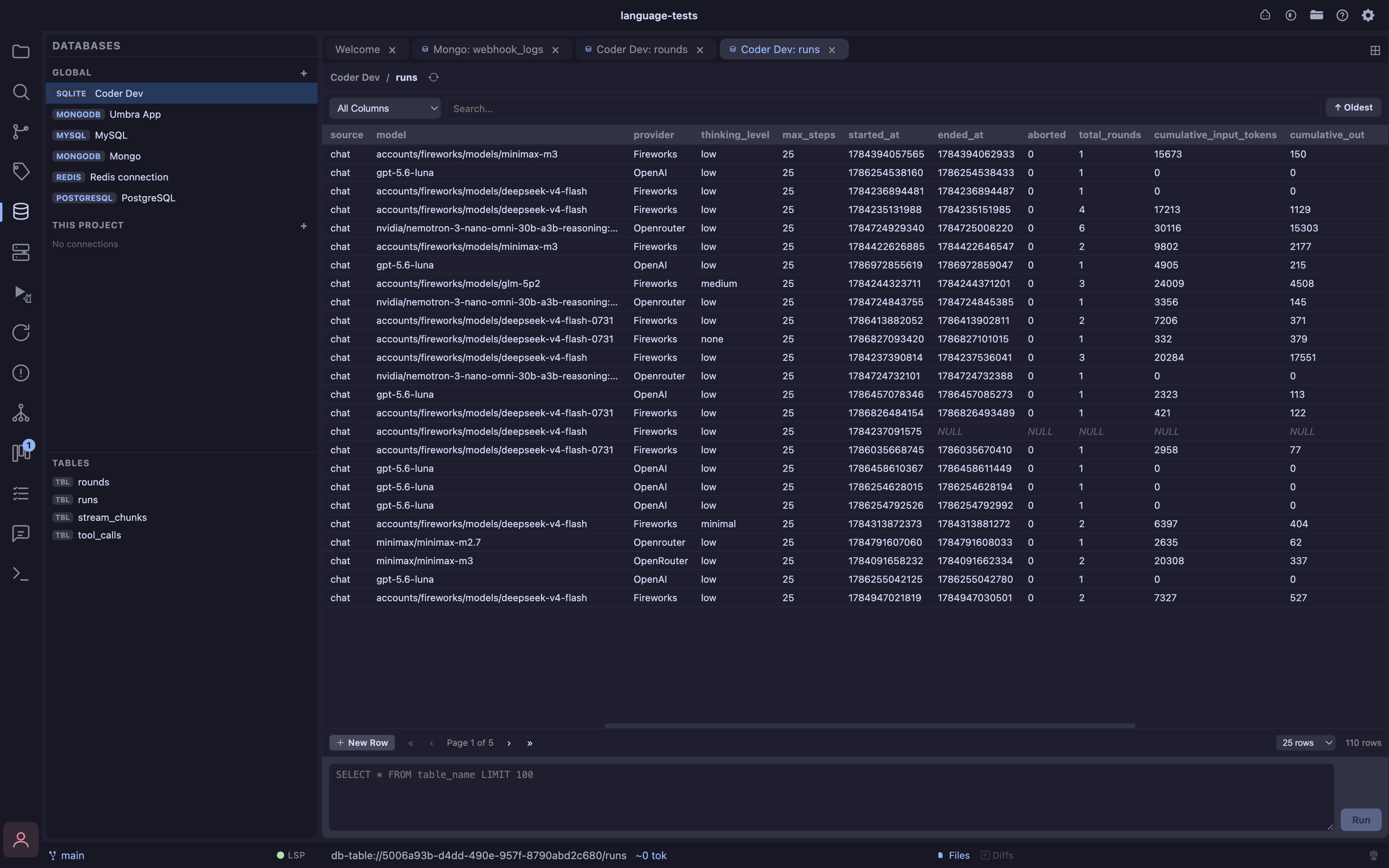Viewport: 1389px width, 868px height.
Task: Focus the SQL query text area
Action: tap(831, 797)
